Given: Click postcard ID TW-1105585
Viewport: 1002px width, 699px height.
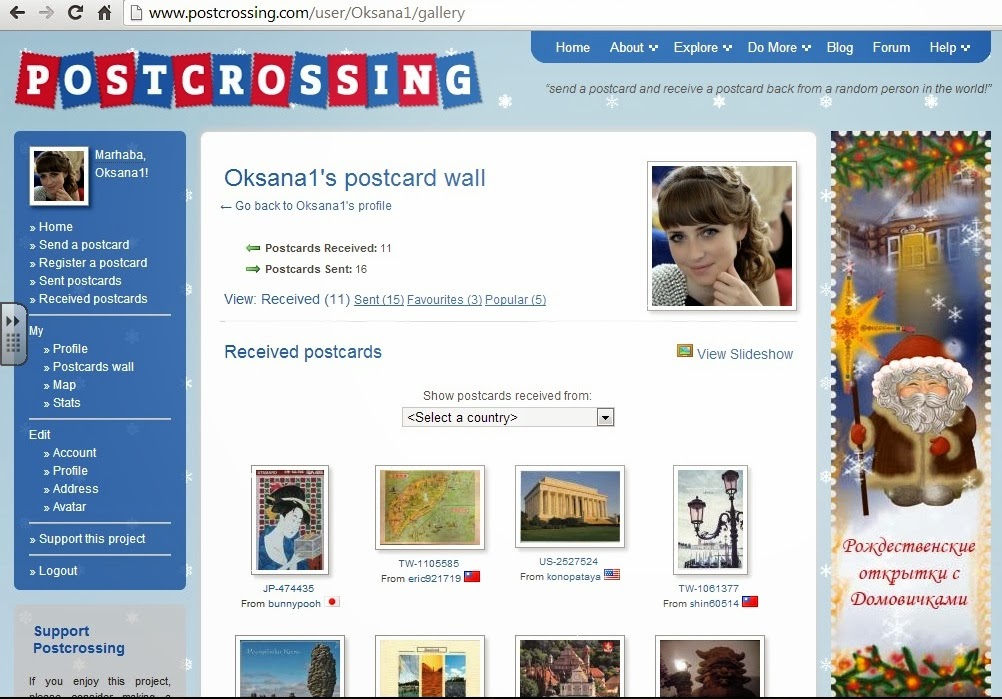Looking at the screenshot, I should pyautogui.click(x=429, y=564).
